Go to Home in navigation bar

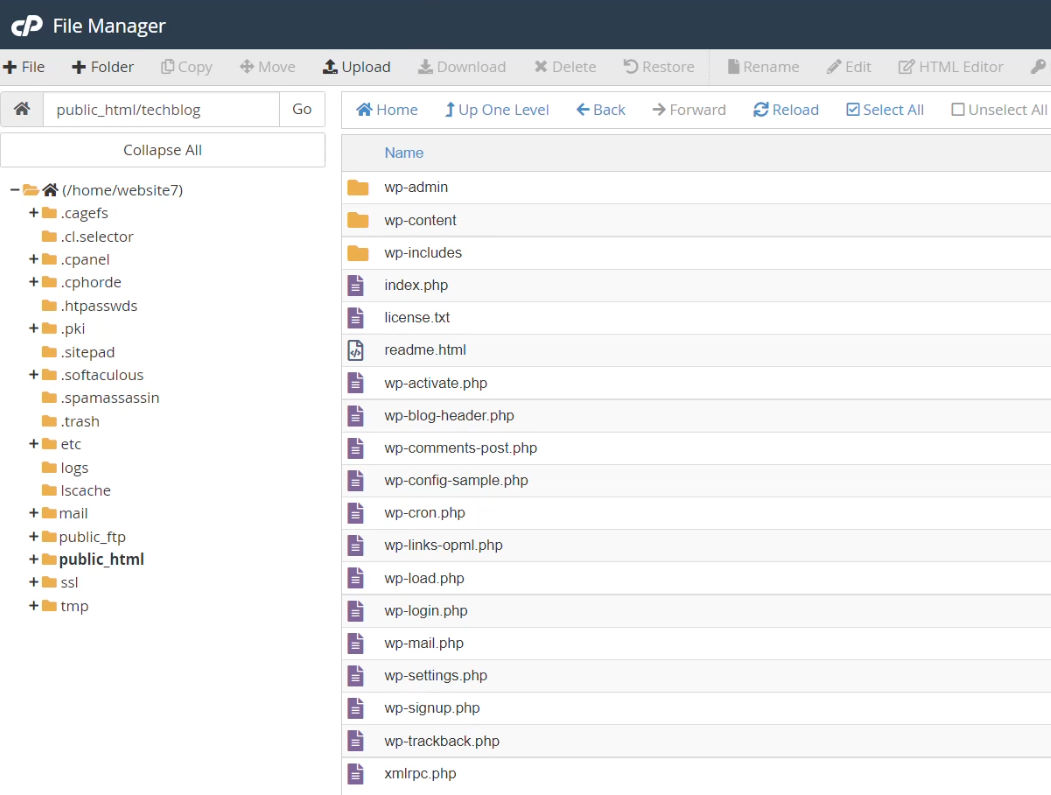point(387,110)
